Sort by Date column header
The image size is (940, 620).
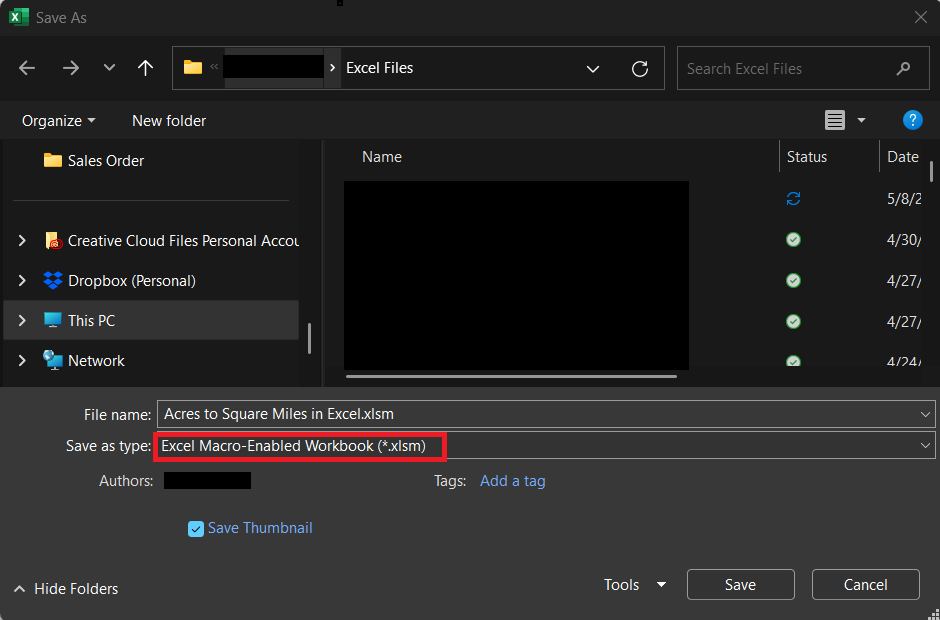coord(903,156)
